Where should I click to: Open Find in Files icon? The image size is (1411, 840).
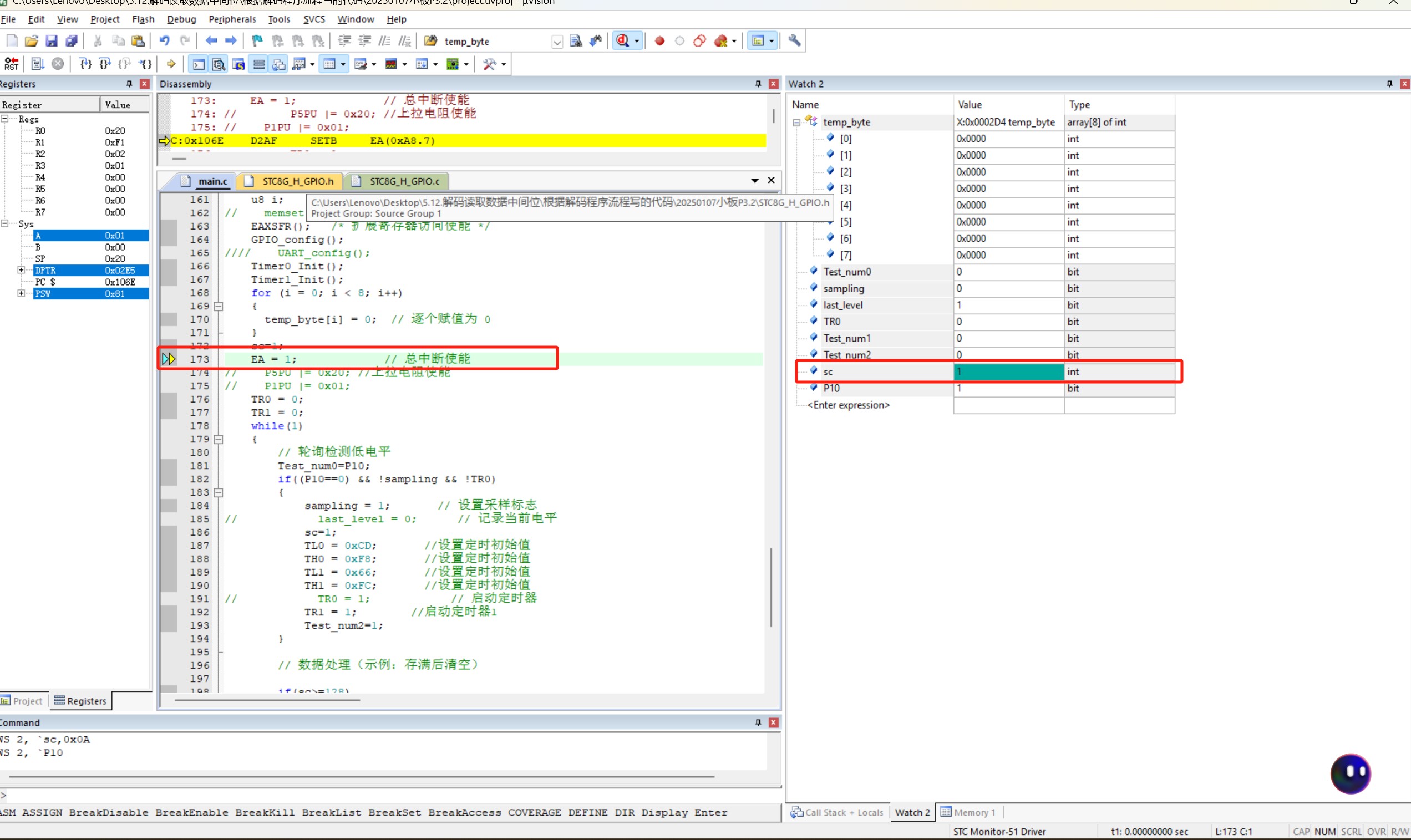[431, 41]
